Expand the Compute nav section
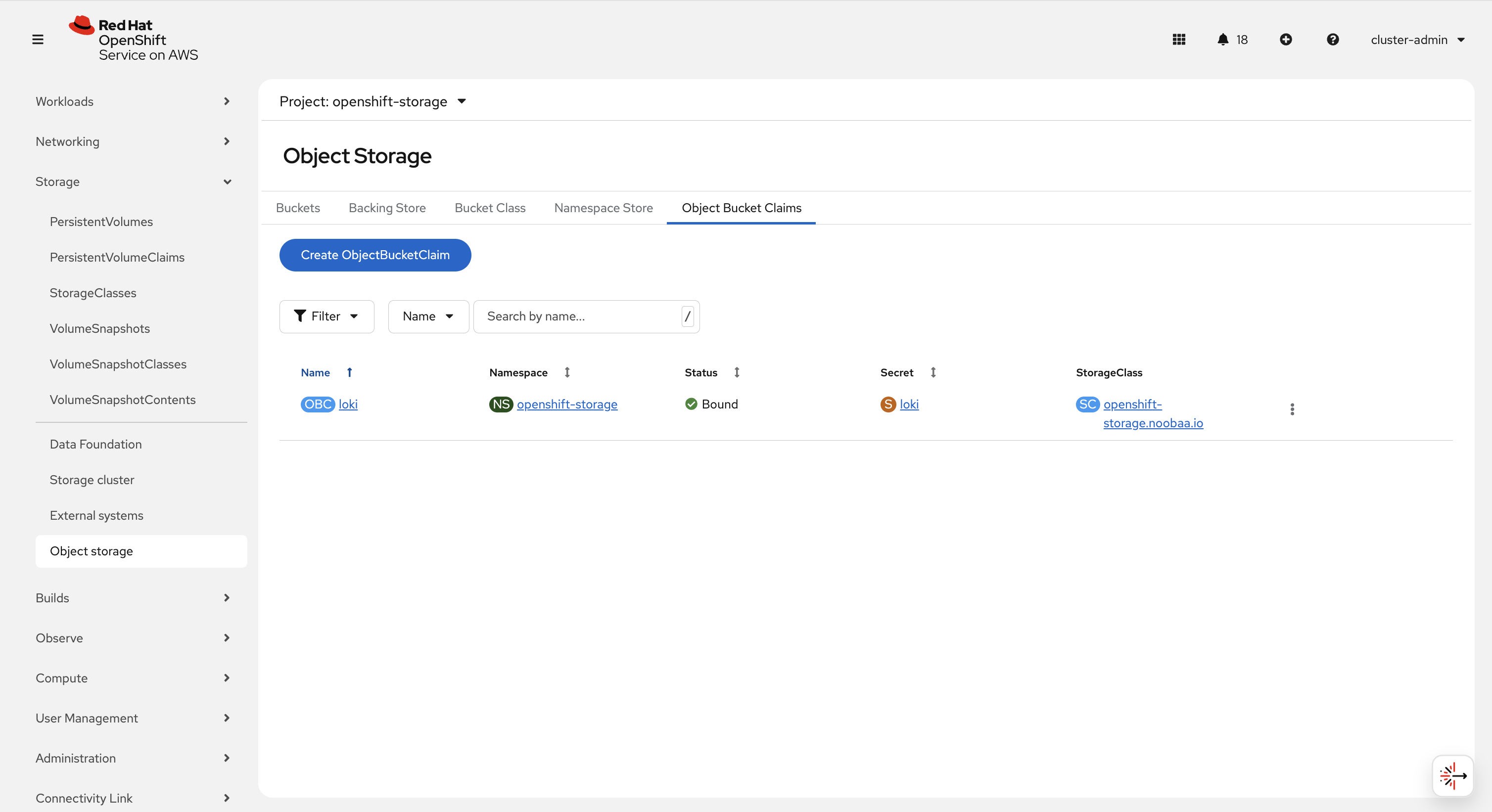Image resolution: width=1492 pixels, height=812 pixels. click(x=133, y=677)
